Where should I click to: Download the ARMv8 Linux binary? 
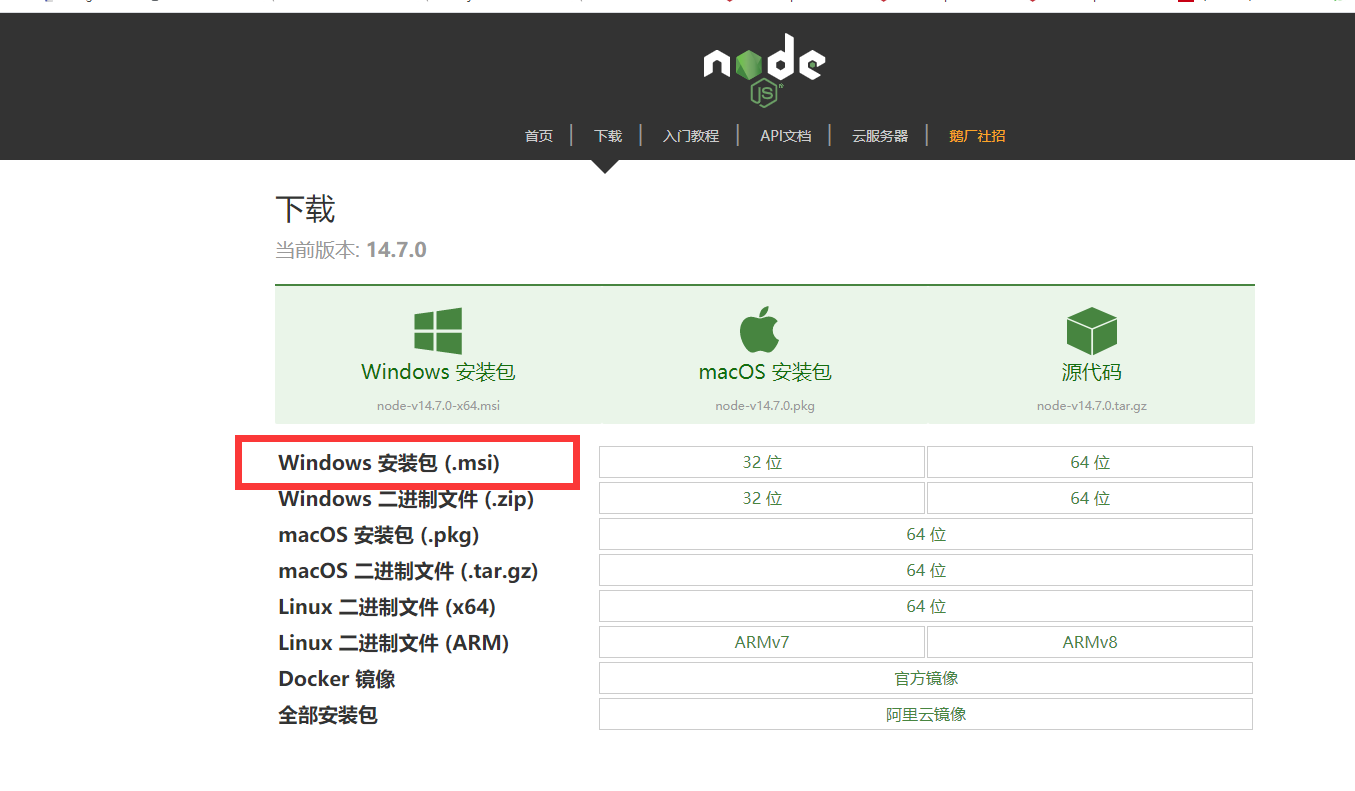1090,642
